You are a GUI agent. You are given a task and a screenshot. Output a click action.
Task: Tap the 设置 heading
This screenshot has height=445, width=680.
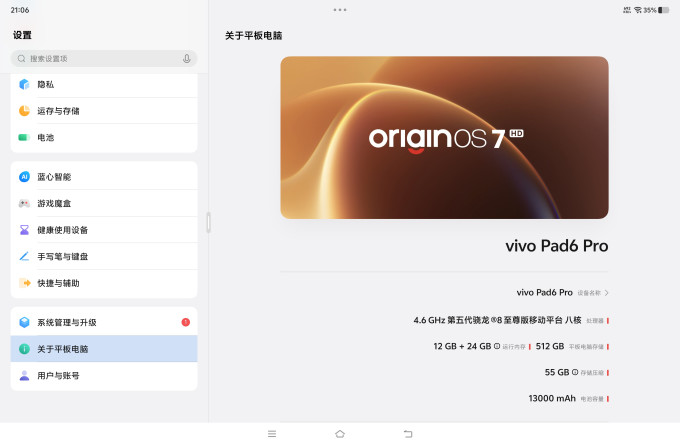point(22,35)
